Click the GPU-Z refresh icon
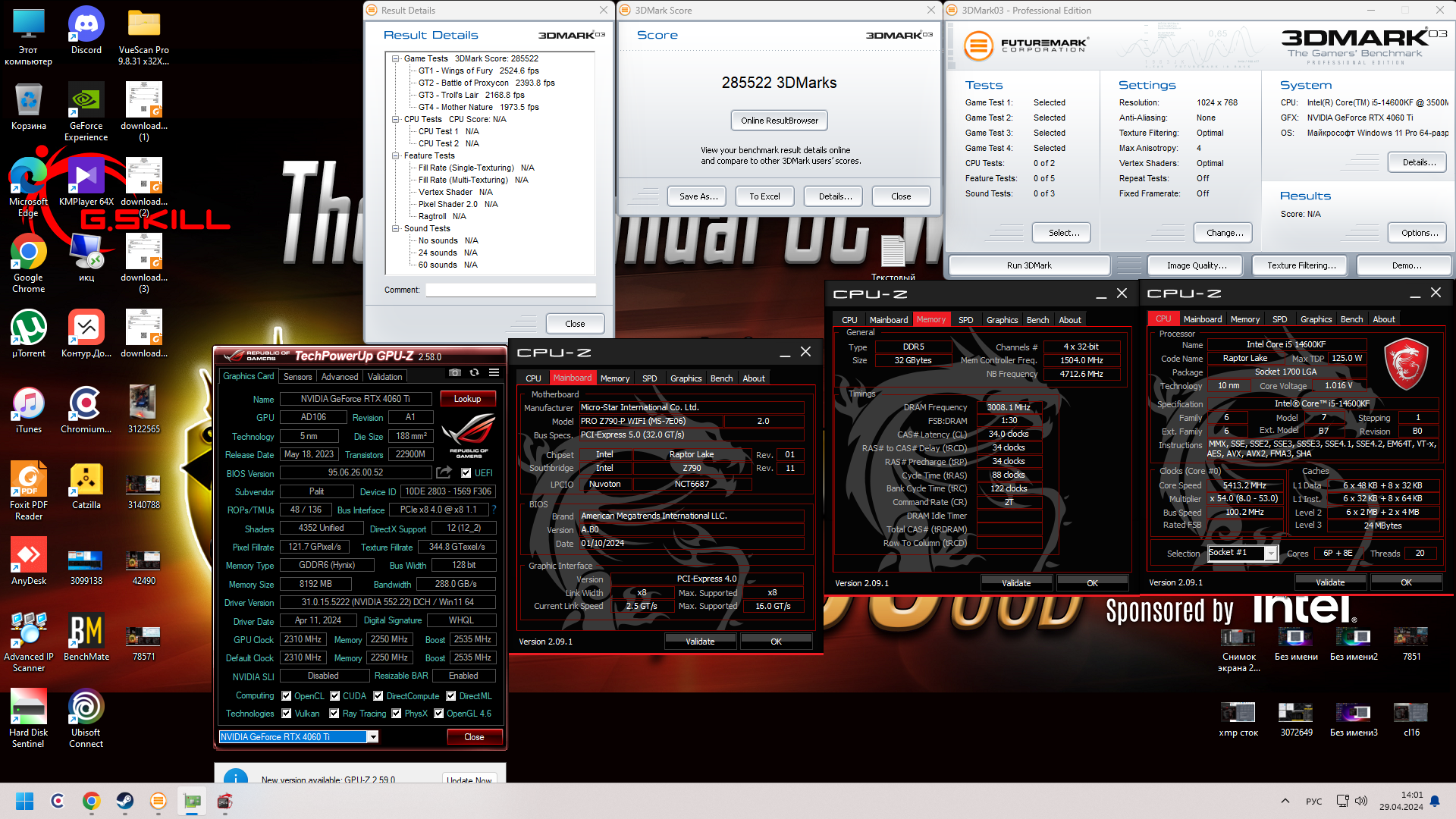1456x819 pixels. [474, 373]
